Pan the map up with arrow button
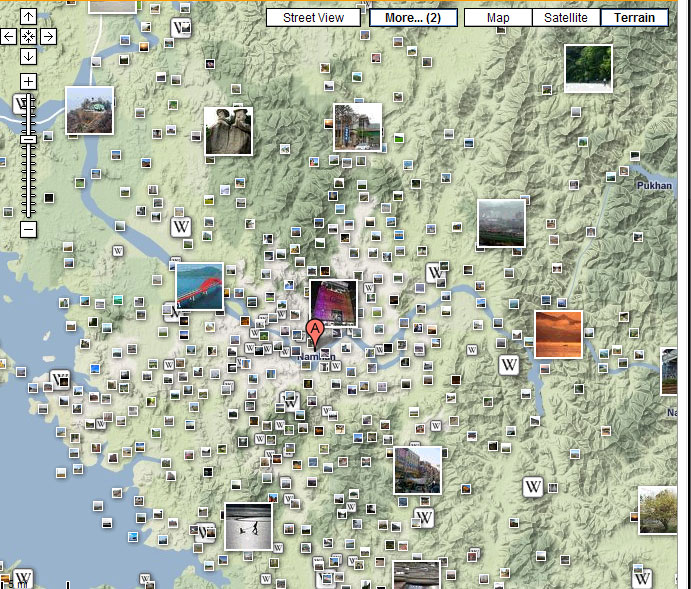This screenshot has width=691, height=589. (x=28, y=17)
